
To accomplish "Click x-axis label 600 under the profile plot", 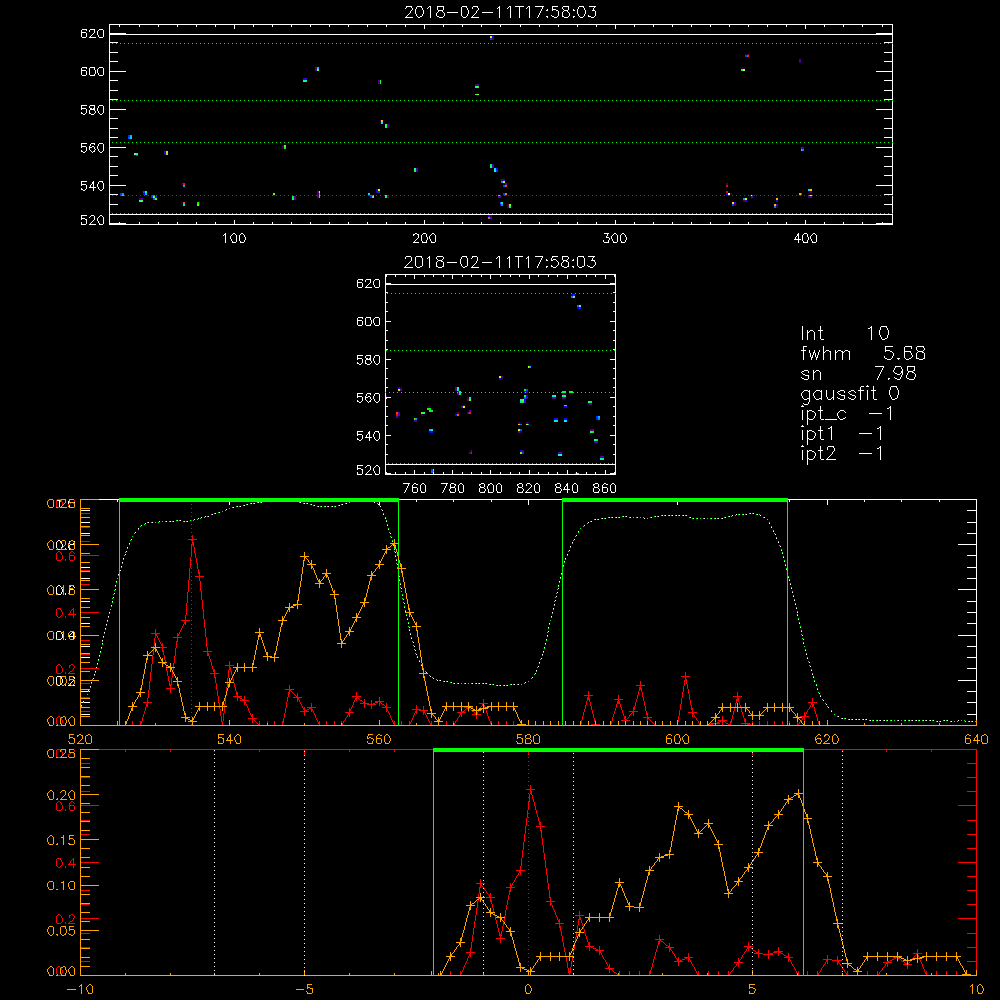I will pyautogui.click(x=678, y=740).
